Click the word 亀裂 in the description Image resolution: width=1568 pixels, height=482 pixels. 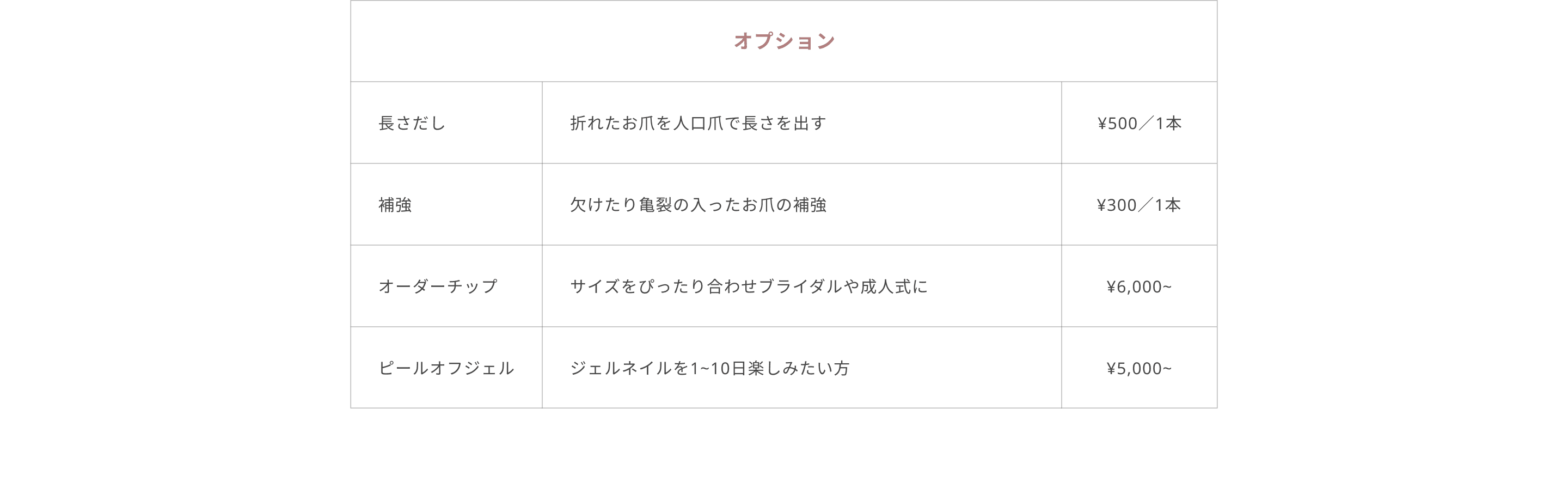coord(655,204)
